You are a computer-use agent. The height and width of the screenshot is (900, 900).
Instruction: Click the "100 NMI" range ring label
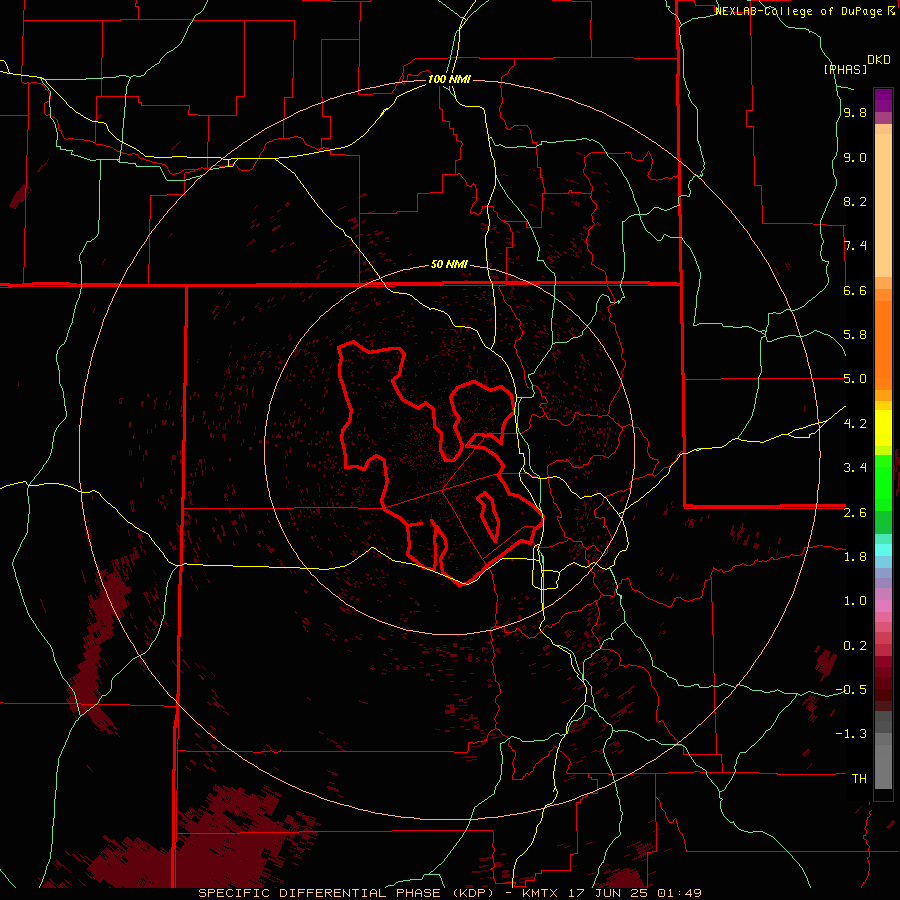point(449,79)
